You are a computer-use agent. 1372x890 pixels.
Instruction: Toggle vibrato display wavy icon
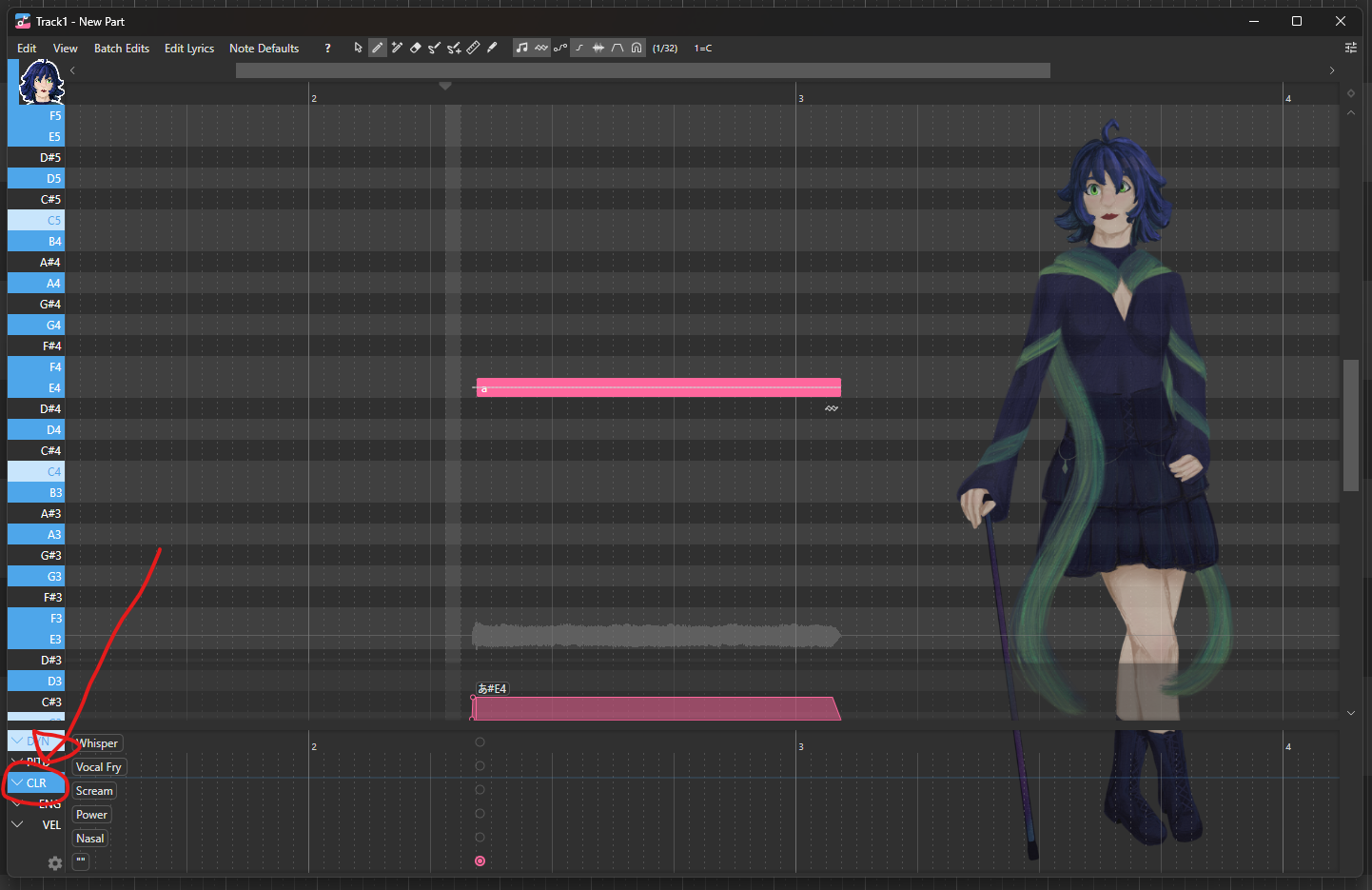[x=541, y=48]
